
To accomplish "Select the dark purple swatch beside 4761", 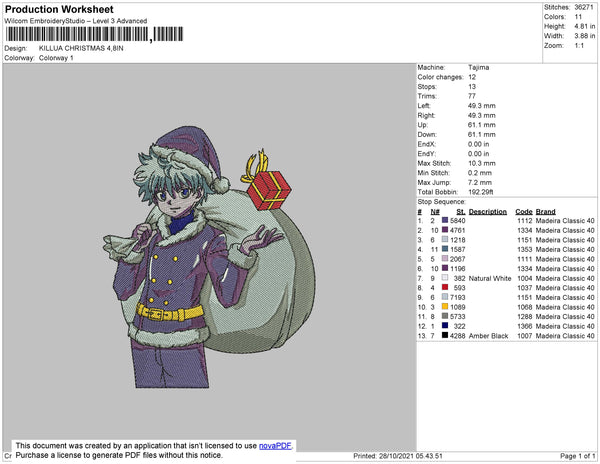I will 445,230.
